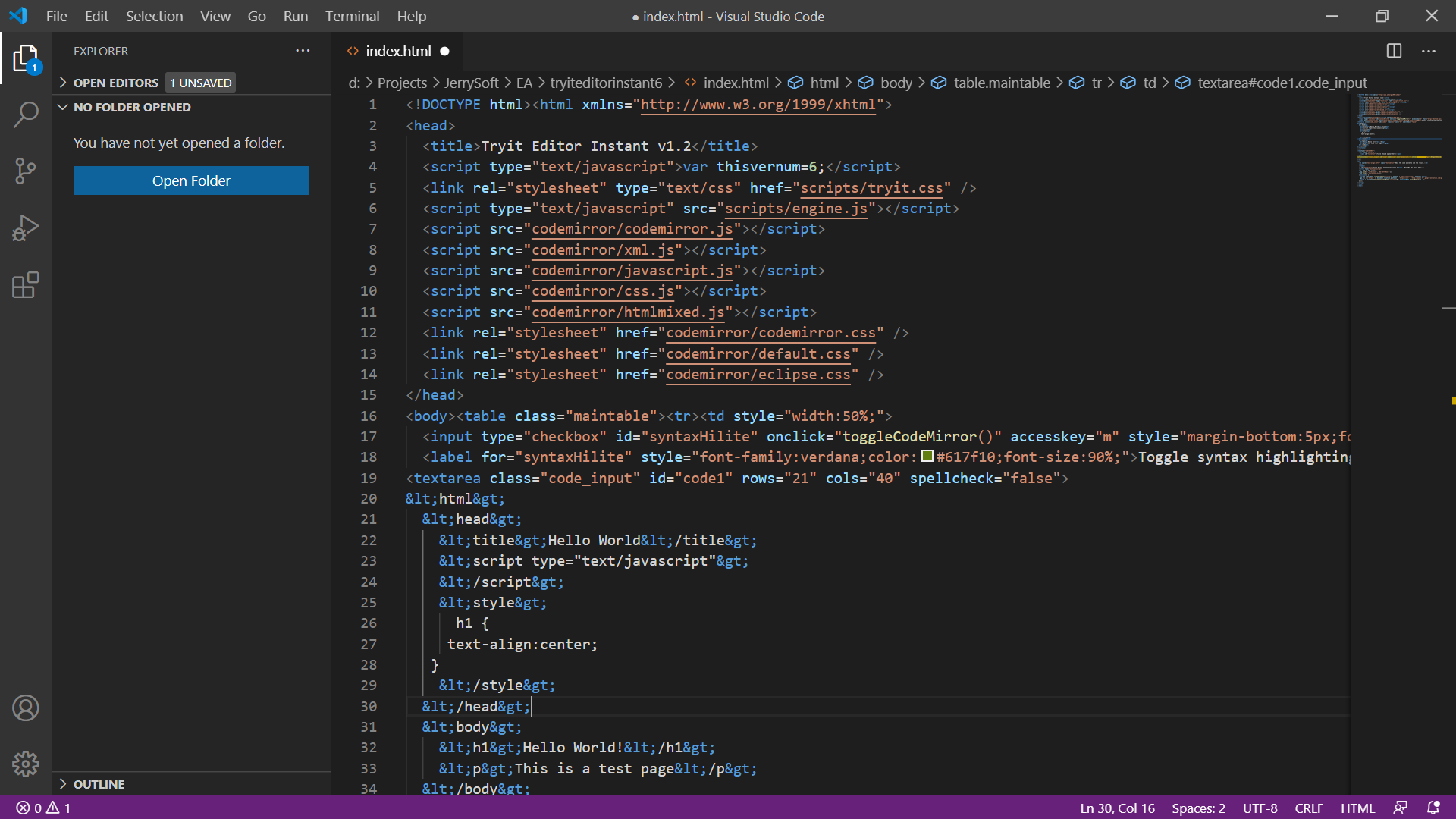Open the EA breadcrumb dropdown
Image resolution: width=1456 pixels, height=819 pixels.
(524, 83)
